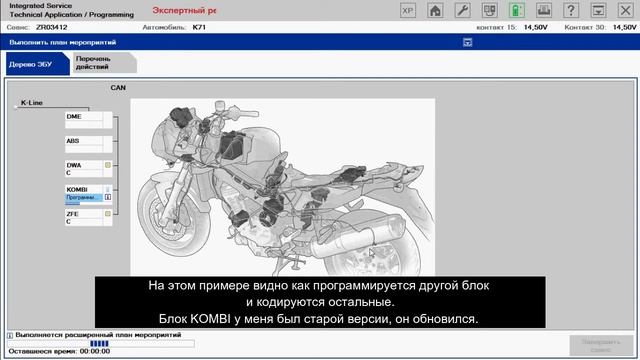Click the Выполняется расширенный план мероприятий status
640x360 pixels.
click(x=98, y=335)
